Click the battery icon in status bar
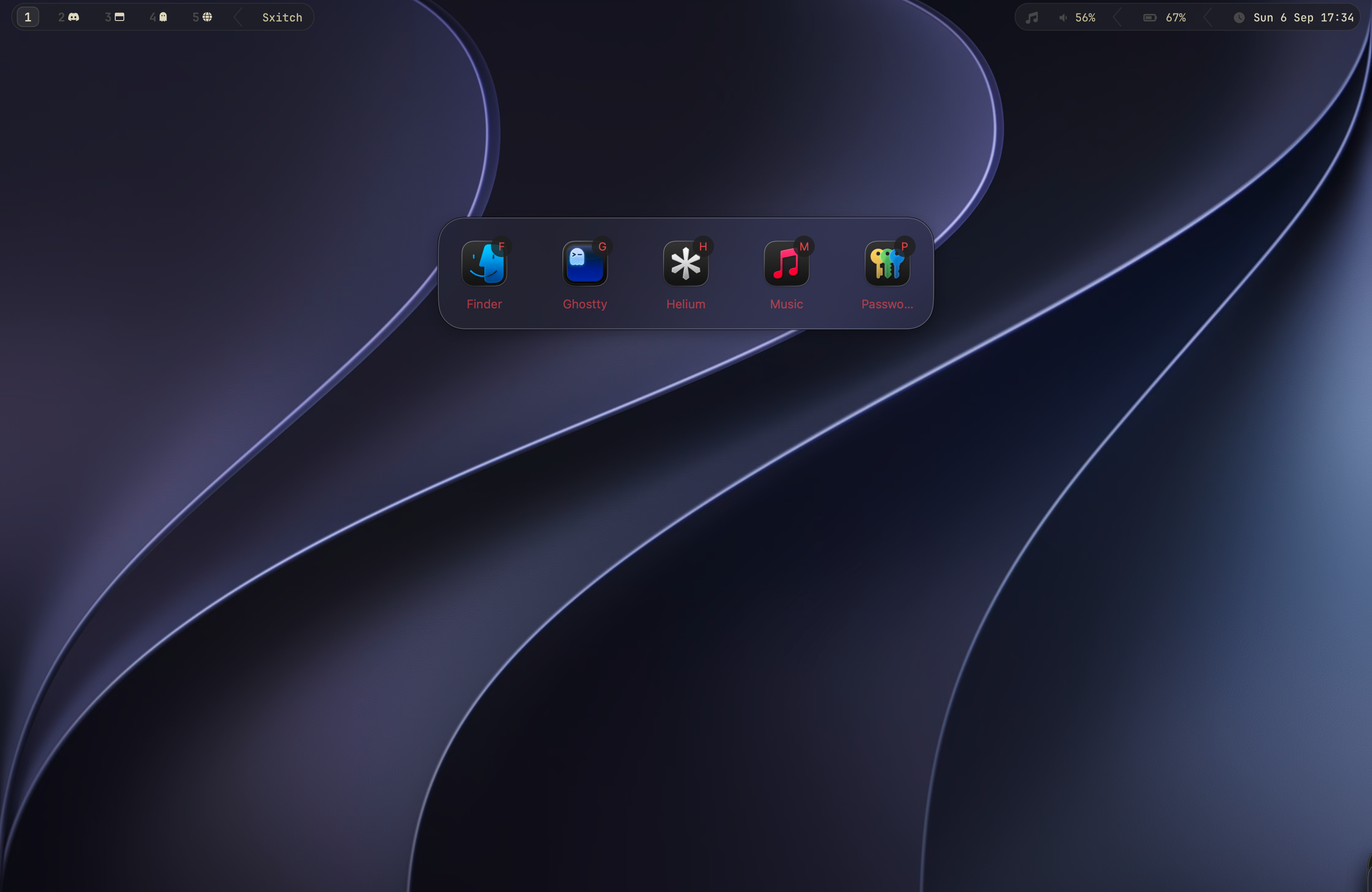The width and height of the screenshot is (1372, 892). click(1149, 18)
